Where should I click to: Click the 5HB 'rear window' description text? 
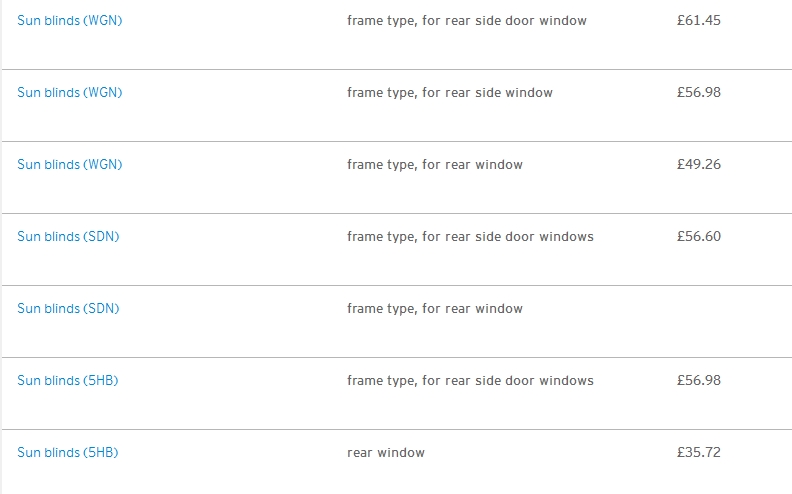[x=386, y=453]
